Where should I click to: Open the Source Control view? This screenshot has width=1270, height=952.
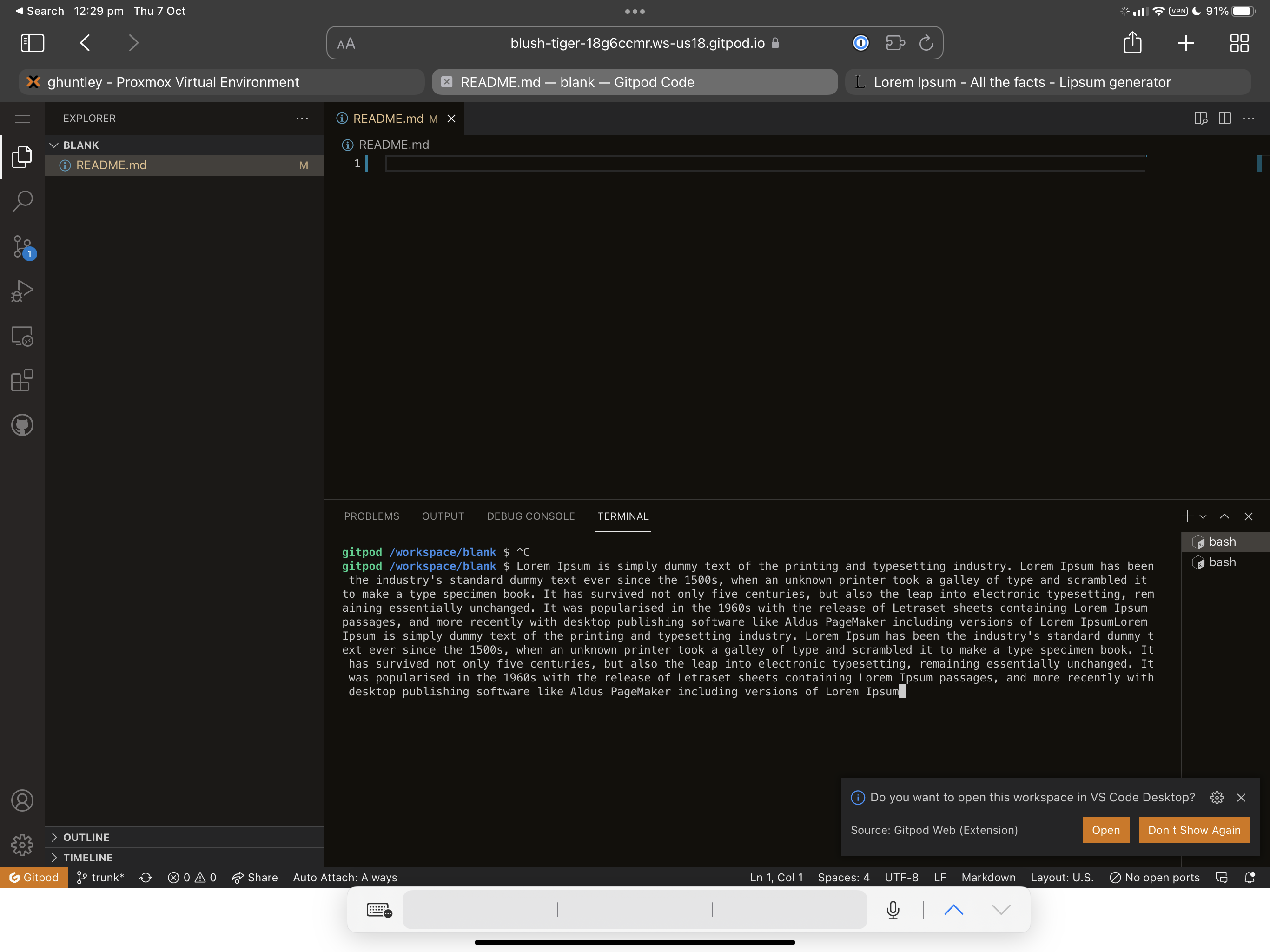[22, 246]
